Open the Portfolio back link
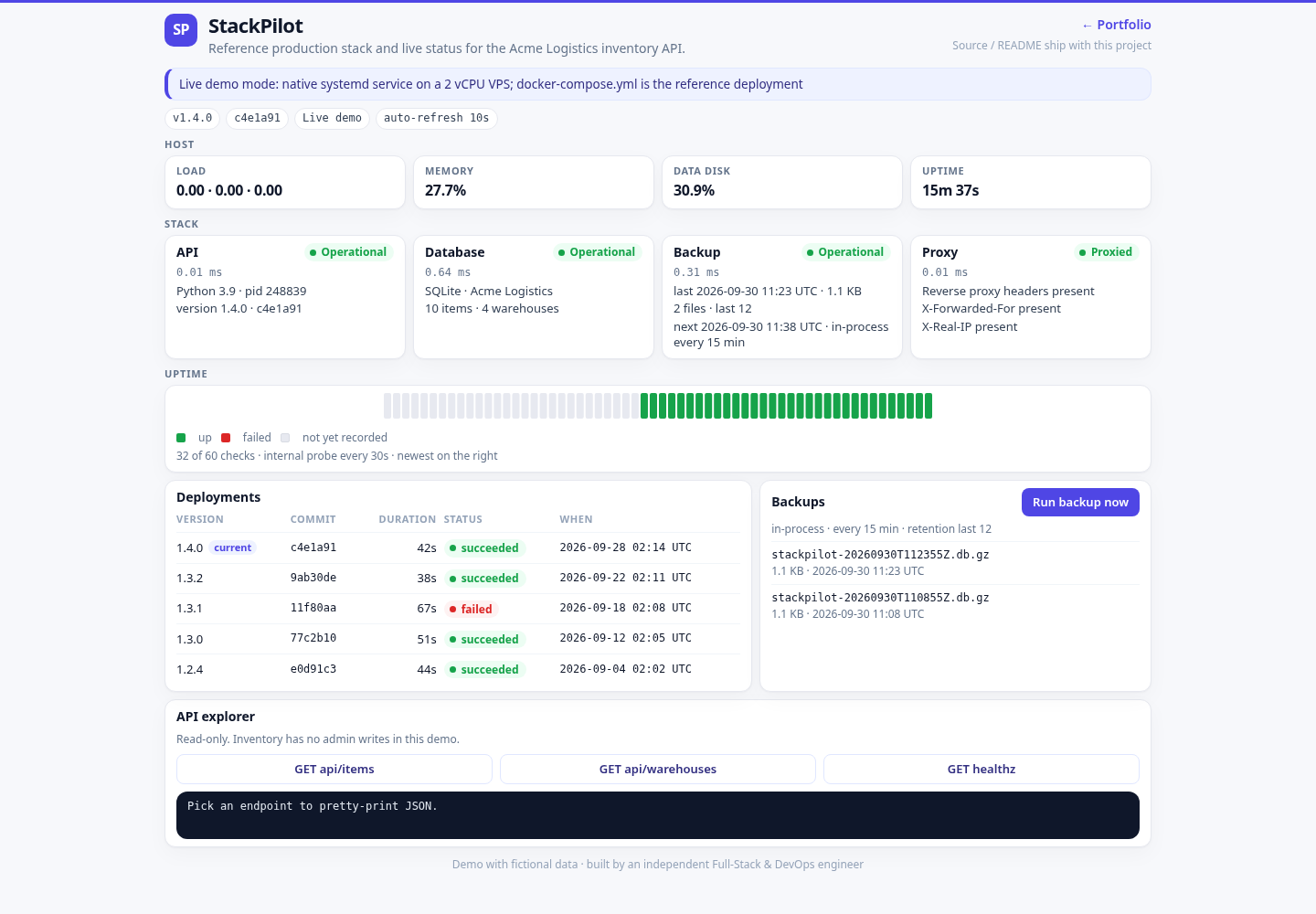 (x=1116, y=25)
